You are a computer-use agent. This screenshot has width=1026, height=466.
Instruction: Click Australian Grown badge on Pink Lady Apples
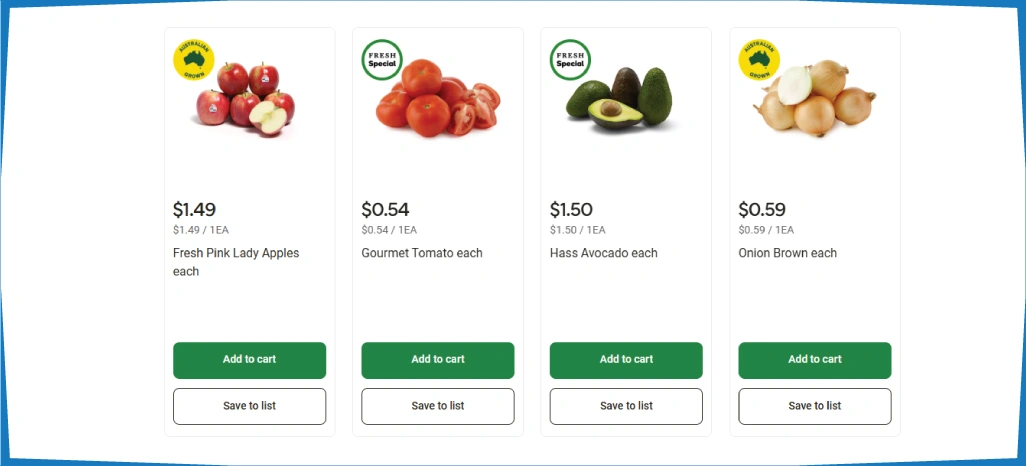pyautogui.click(x=193, y=60)
